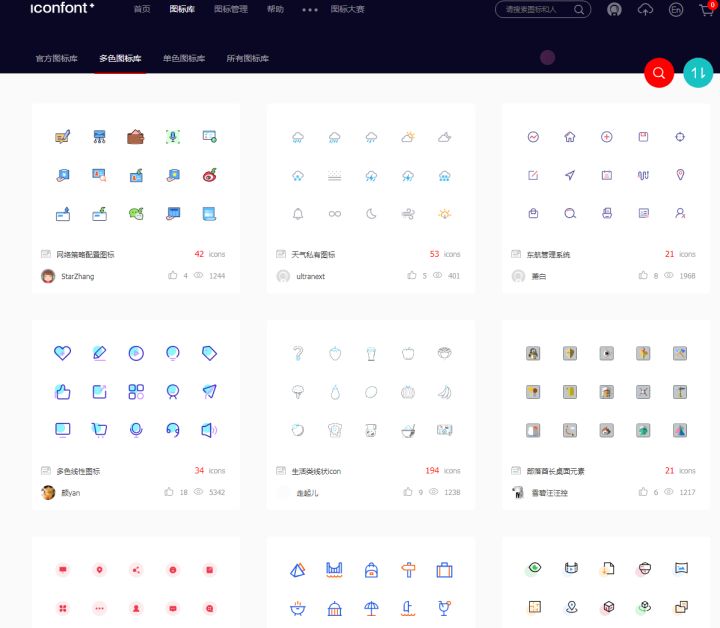Like the 生活类线状icon set with thumbs-up
Screen dimensions: 720x628
408,492
